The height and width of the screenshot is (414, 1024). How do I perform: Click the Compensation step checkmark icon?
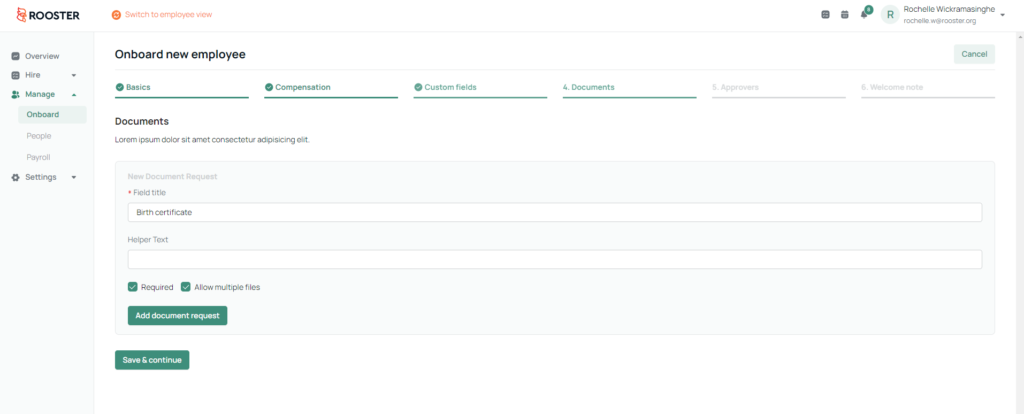(x=268, y=87)
